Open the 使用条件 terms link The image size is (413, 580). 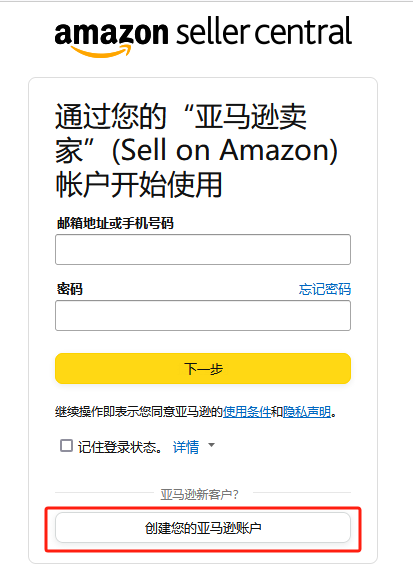pos(247,412)
